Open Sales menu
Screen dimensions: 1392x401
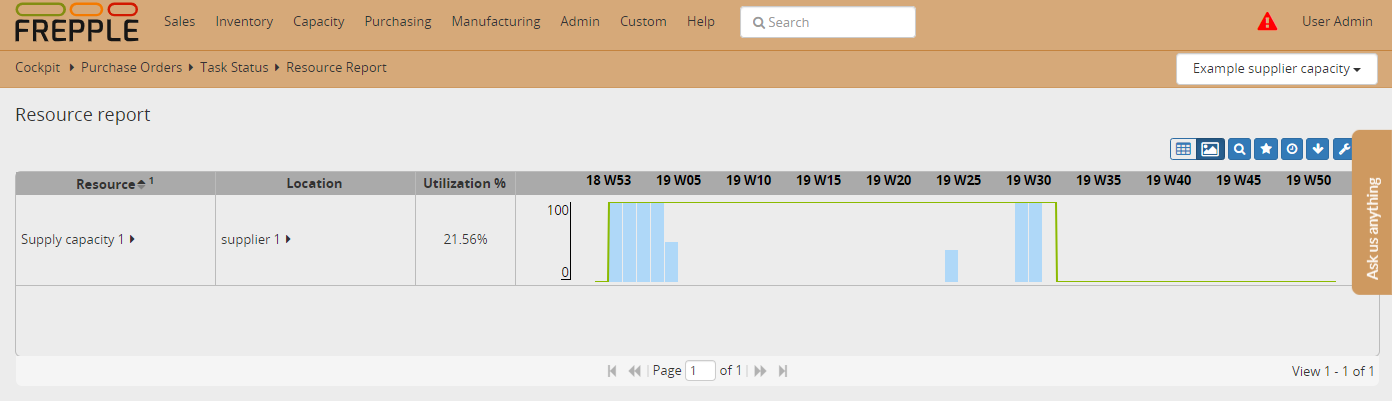[179, 21]
